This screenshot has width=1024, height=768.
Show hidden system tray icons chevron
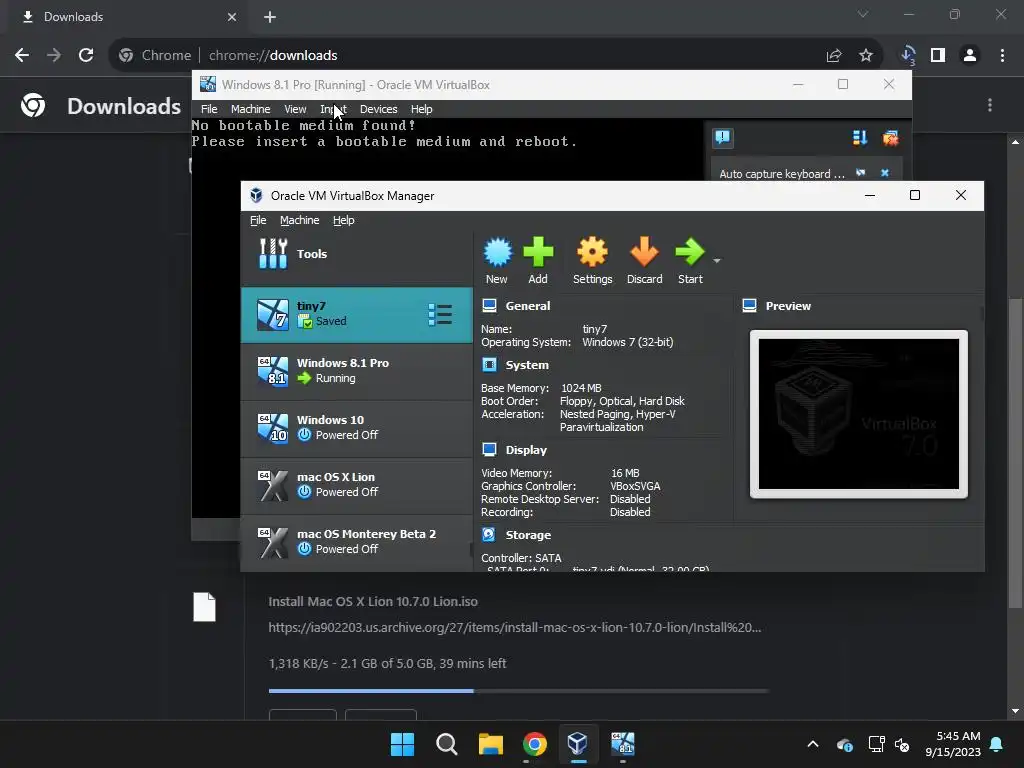point(813,744)
